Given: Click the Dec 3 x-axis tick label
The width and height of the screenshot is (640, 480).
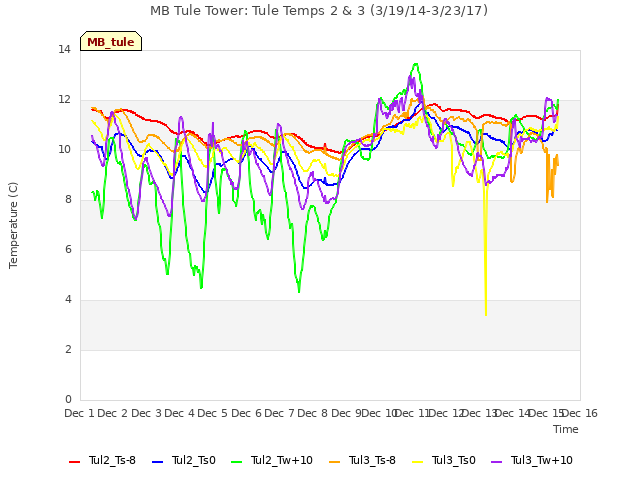Looking at the screenshot, I should [x=146, y=413].
